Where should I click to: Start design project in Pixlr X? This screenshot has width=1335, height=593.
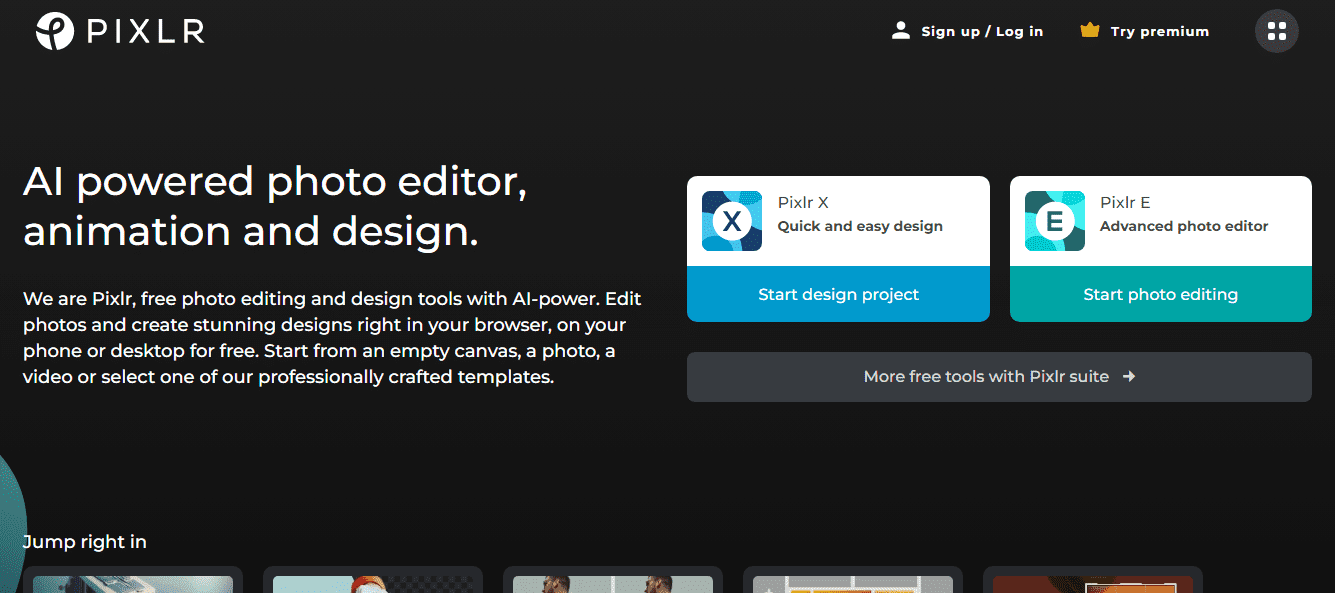[x=838, y=294]
